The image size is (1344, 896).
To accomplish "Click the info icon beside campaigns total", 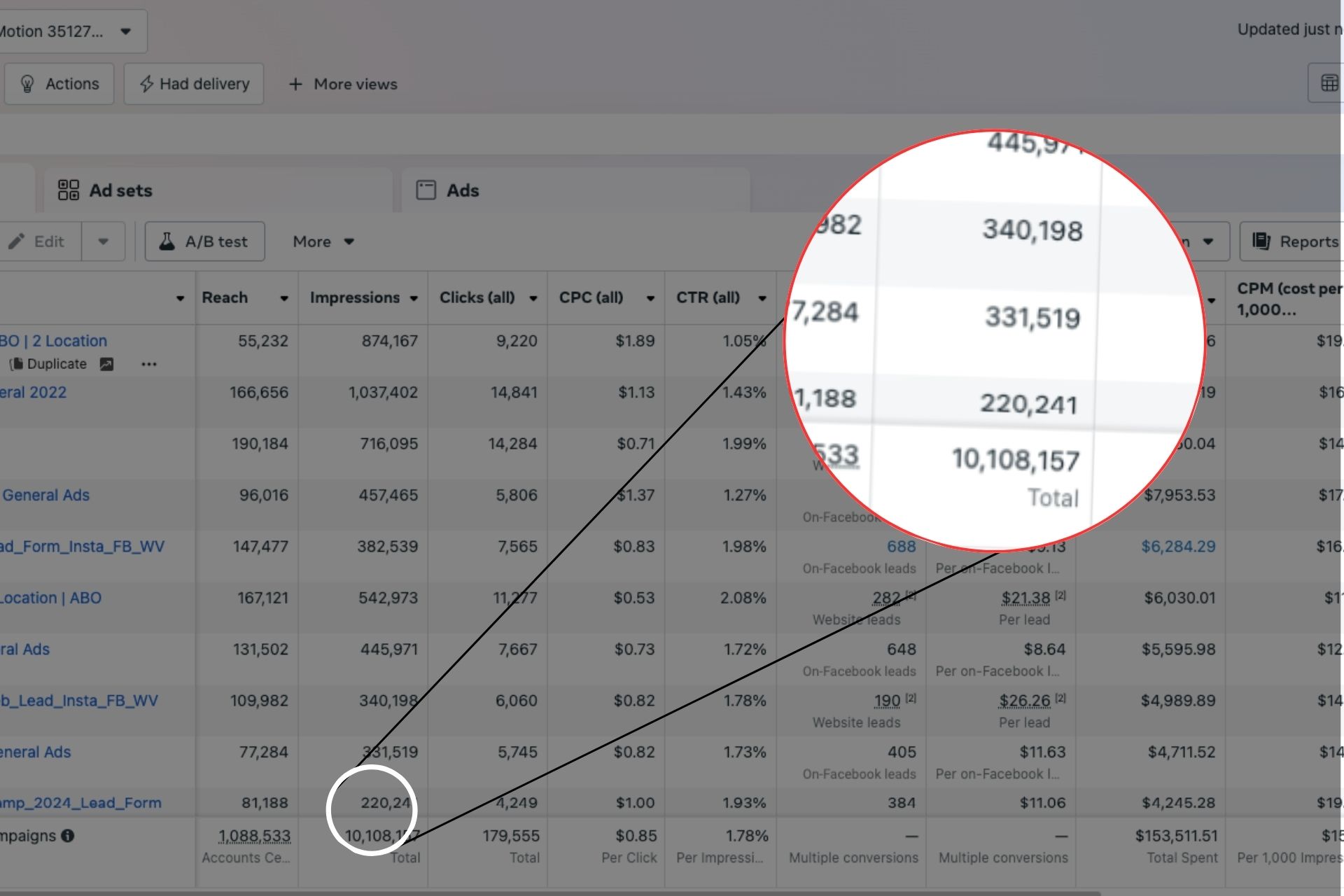I will pos(68,836).
